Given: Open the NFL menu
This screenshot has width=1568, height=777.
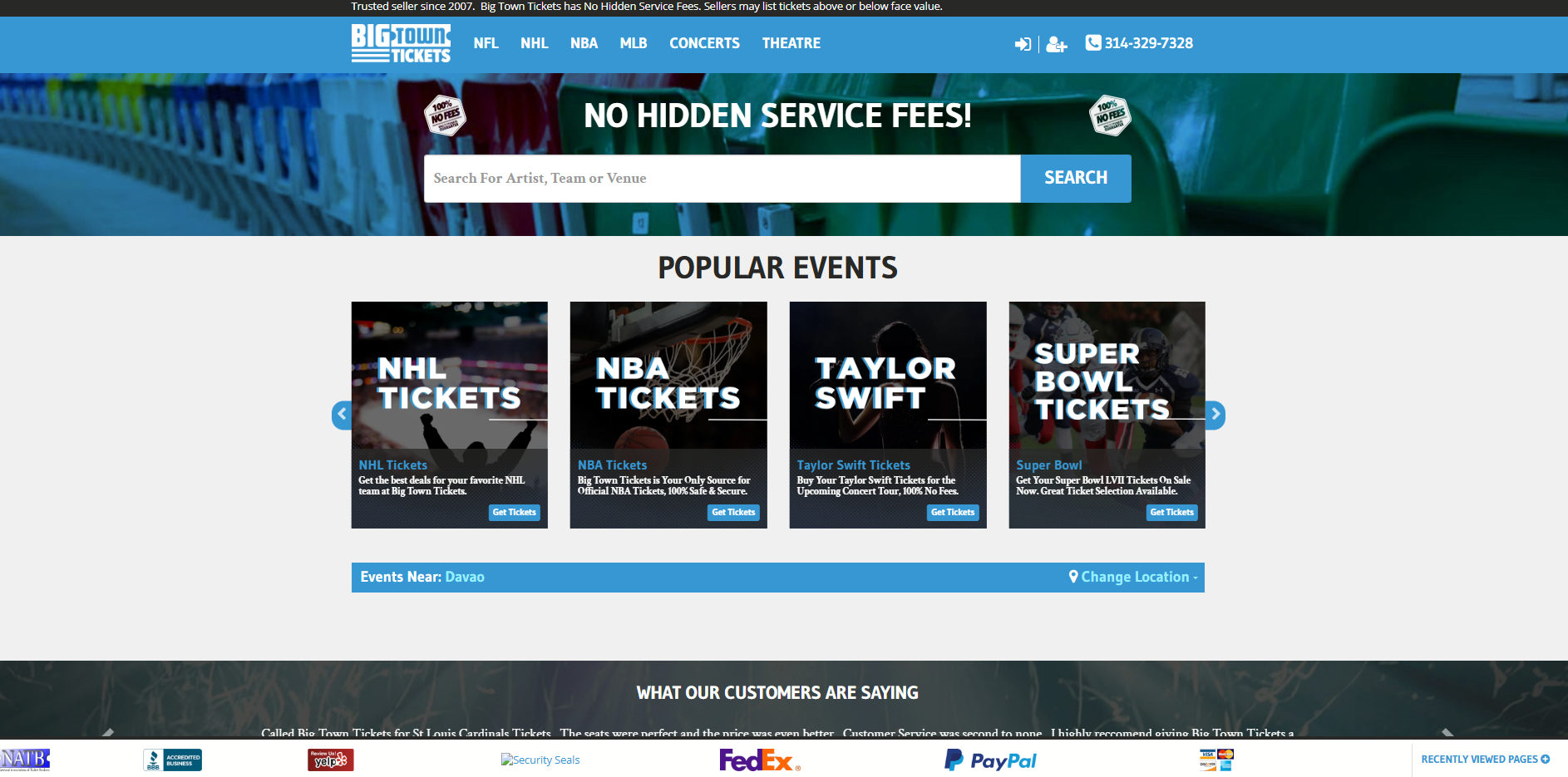Looking at the screenshot, I should [486, 43].
